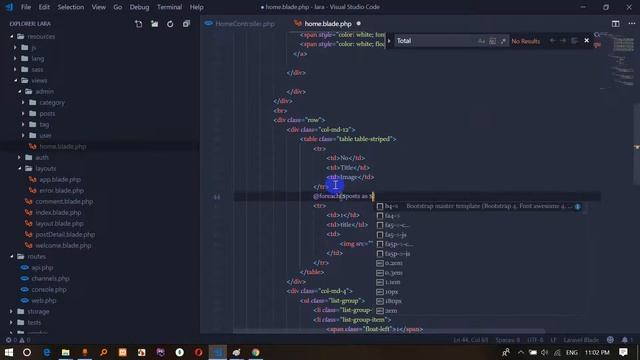Expand the tests folder

[x=34, y=322]
